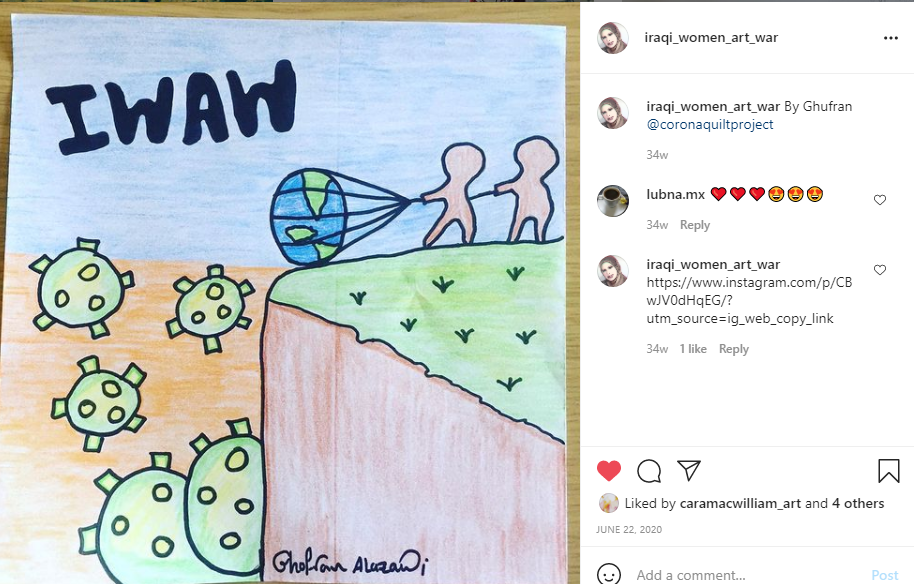Open the three-dot more options menu
This screenshot has height=584, width=914.
pyautogui.click(x=890, y=38)
